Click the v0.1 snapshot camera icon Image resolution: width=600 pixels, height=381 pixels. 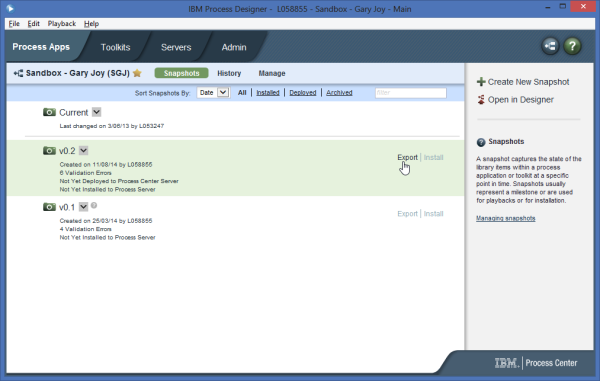[49, 207]
